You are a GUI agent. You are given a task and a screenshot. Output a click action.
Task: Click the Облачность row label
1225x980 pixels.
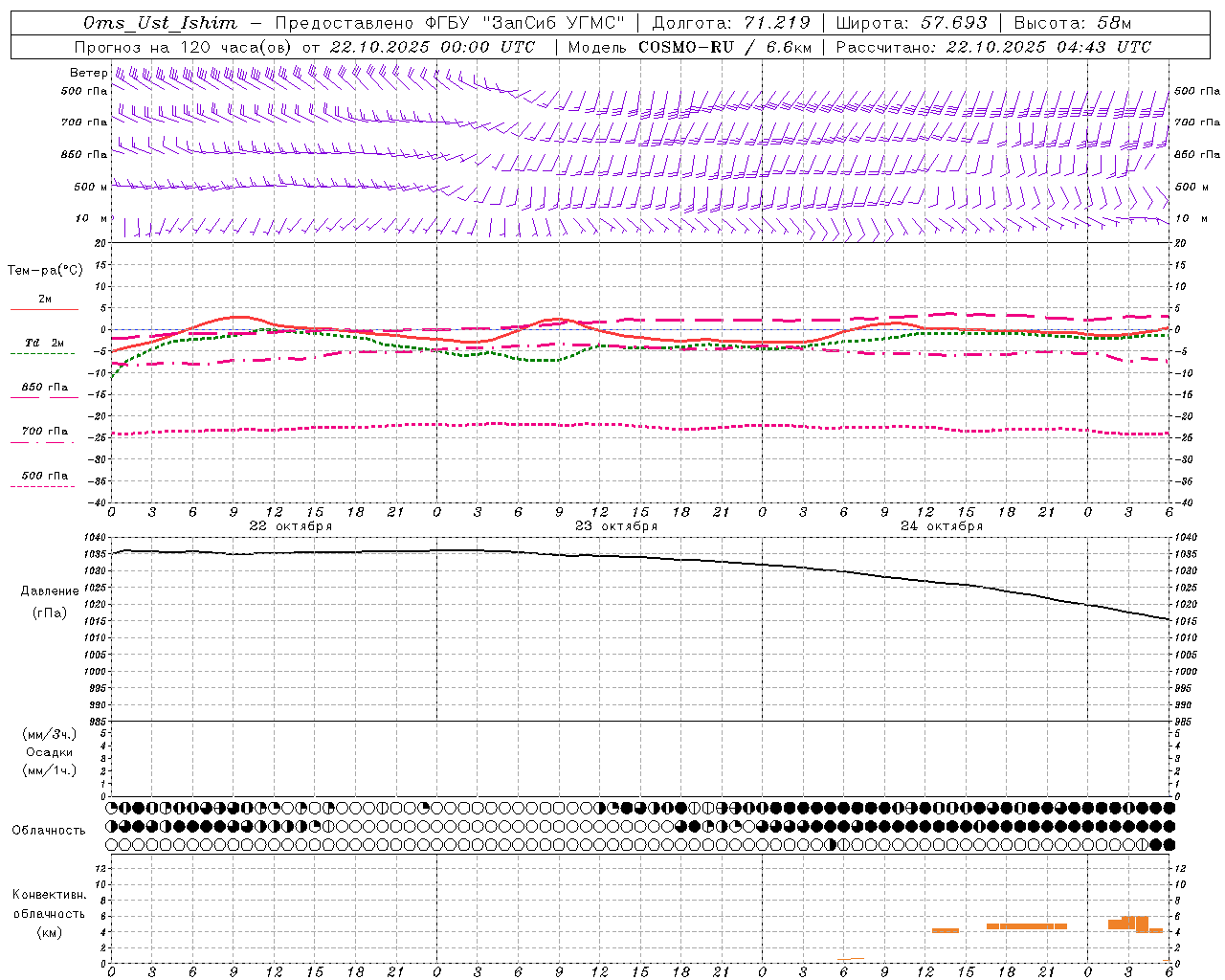click(x=49, y=831)
